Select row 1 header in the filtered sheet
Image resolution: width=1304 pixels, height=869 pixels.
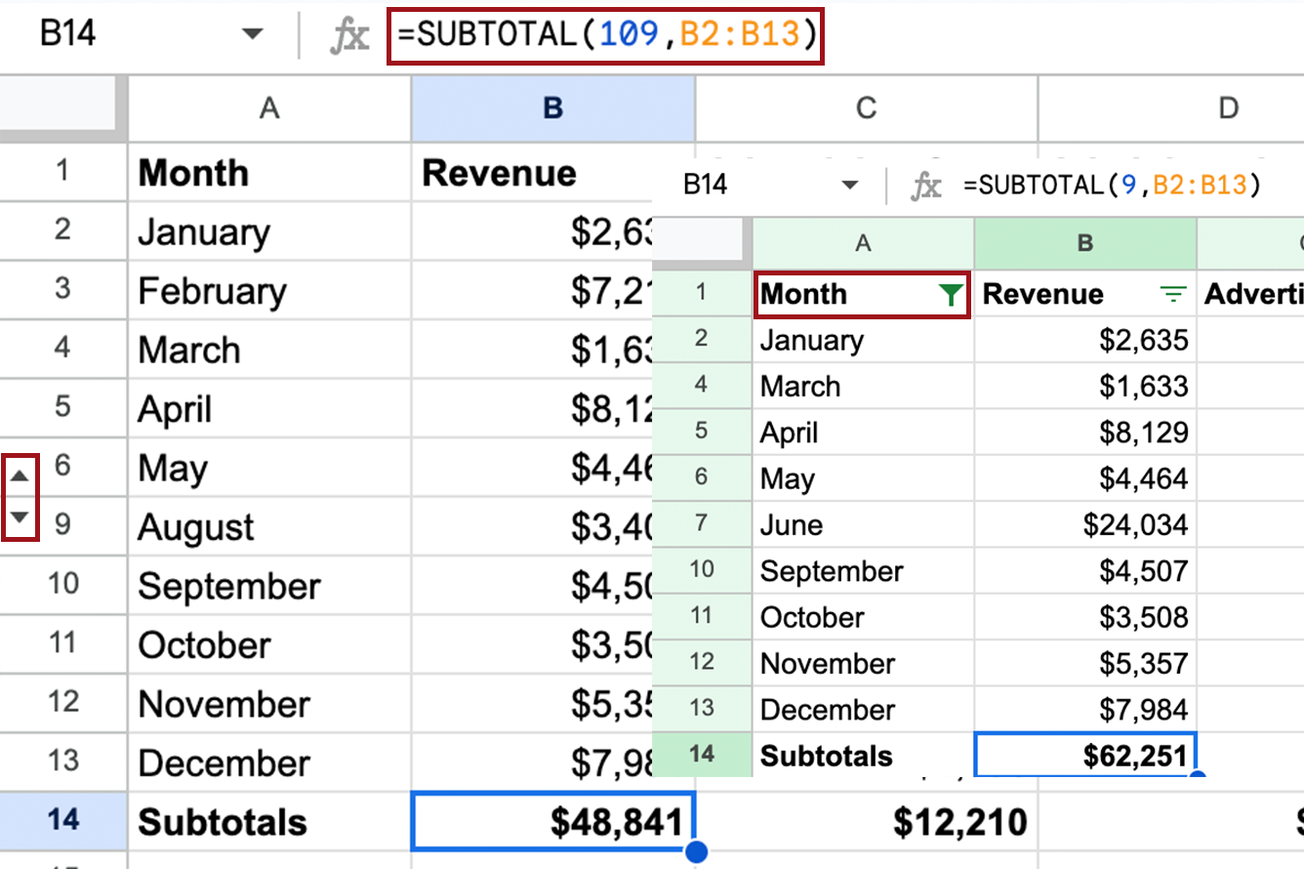tap(701, 293)
